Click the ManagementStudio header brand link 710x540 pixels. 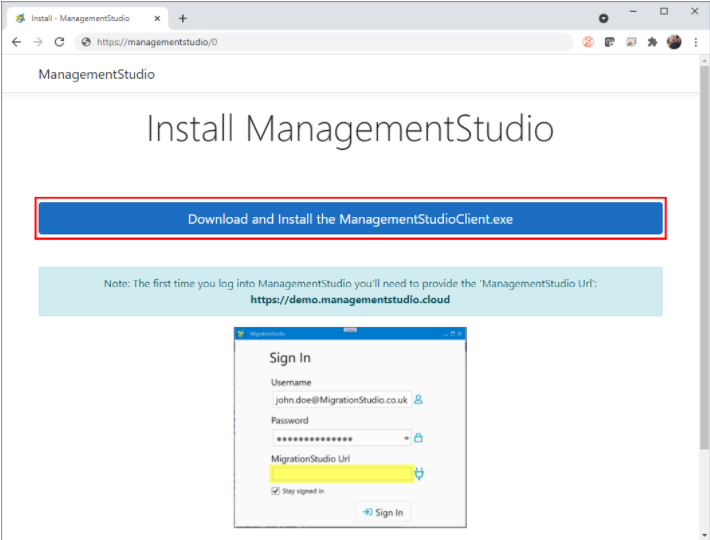[x=96, y=74]
